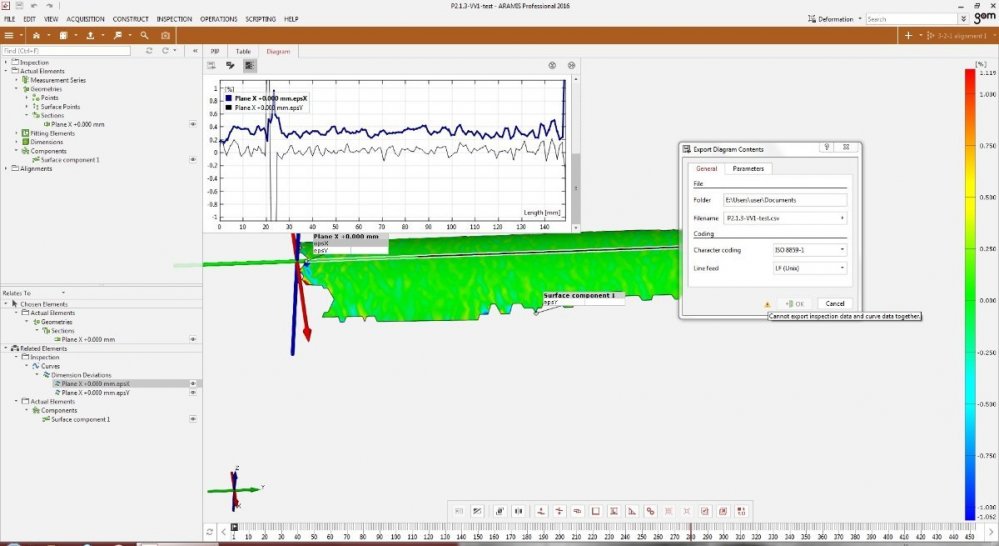
Task: Open the hamburger menu icon in toolbar
Action: coord(9,35)
